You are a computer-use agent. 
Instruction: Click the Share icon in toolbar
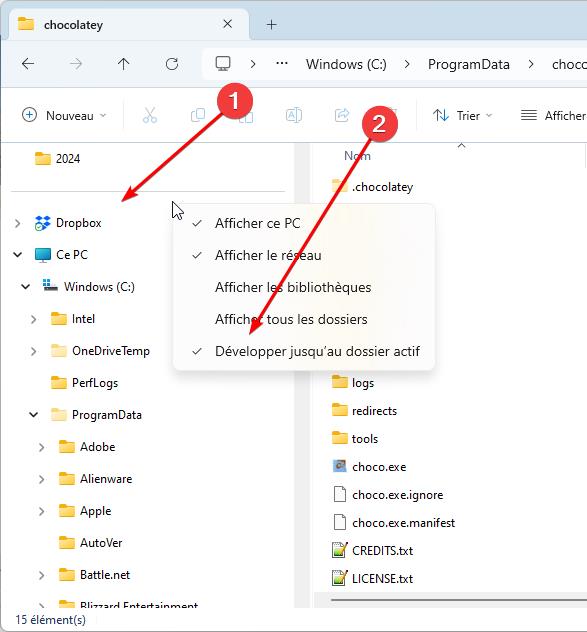point(342,115)
